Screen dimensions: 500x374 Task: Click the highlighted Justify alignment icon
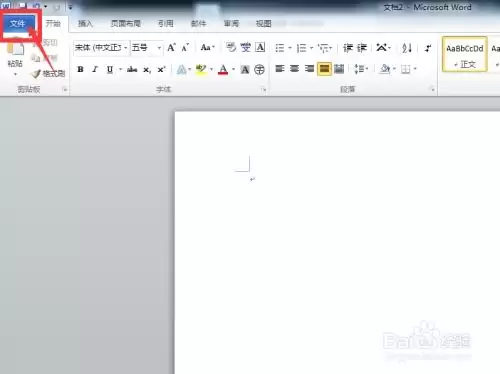(324, 69)
